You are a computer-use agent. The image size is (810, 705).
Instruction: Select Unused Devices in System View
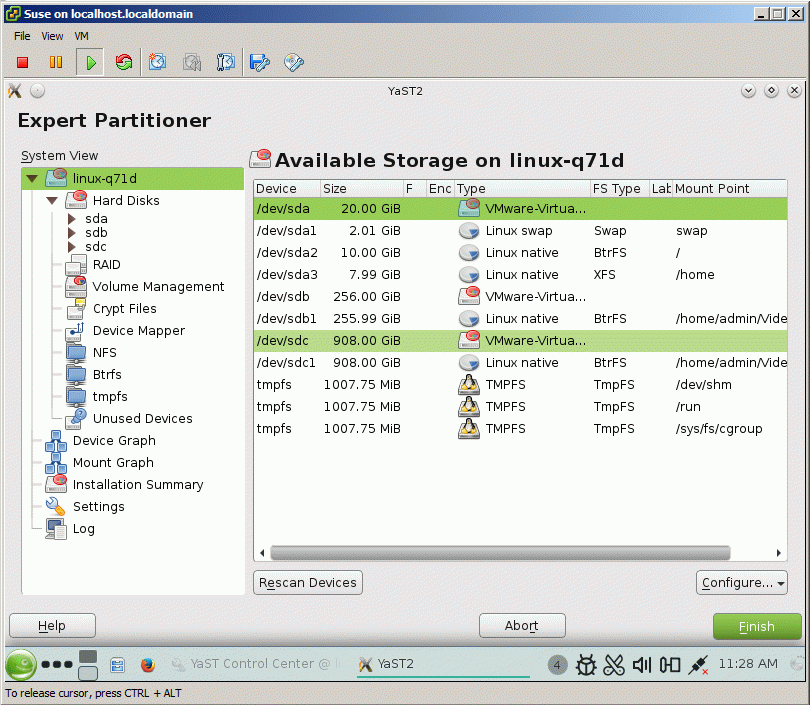pyautogui.click(x=142, y=418)
